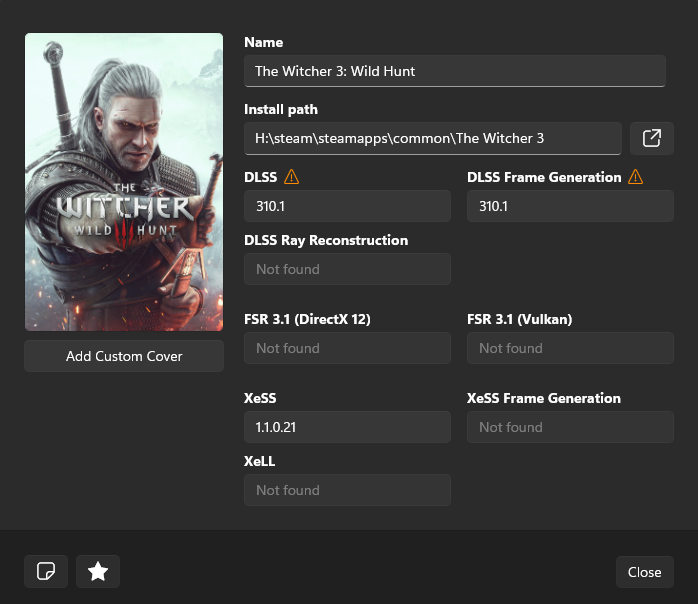Click the Install path heading label
This screenshot has height=604, width=698.
(281, 109)
